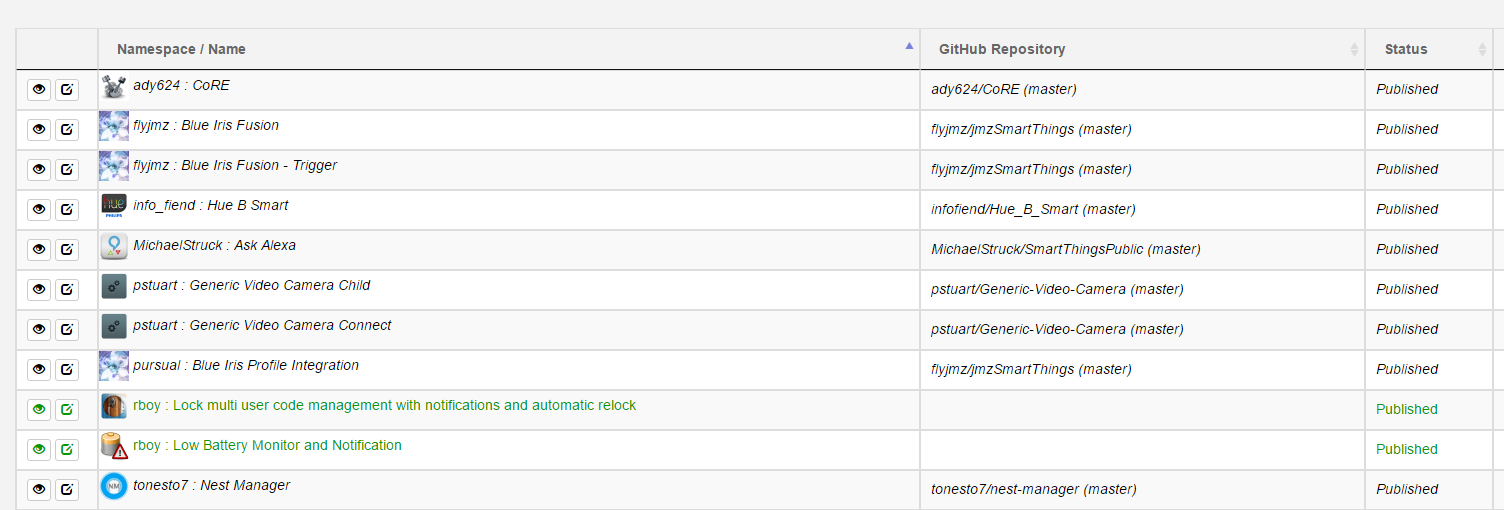Click the eye icon for Generic Video Camera Child

(39, 289)
